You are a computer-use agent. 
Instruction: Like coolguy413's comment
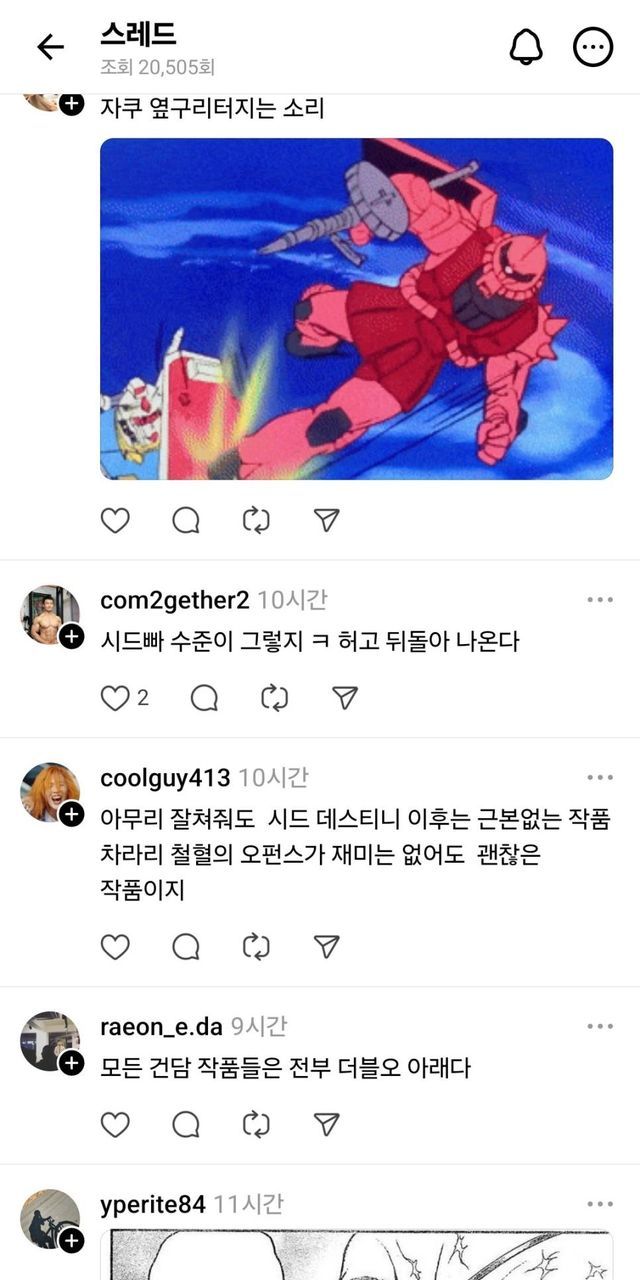tap(116, 946)
